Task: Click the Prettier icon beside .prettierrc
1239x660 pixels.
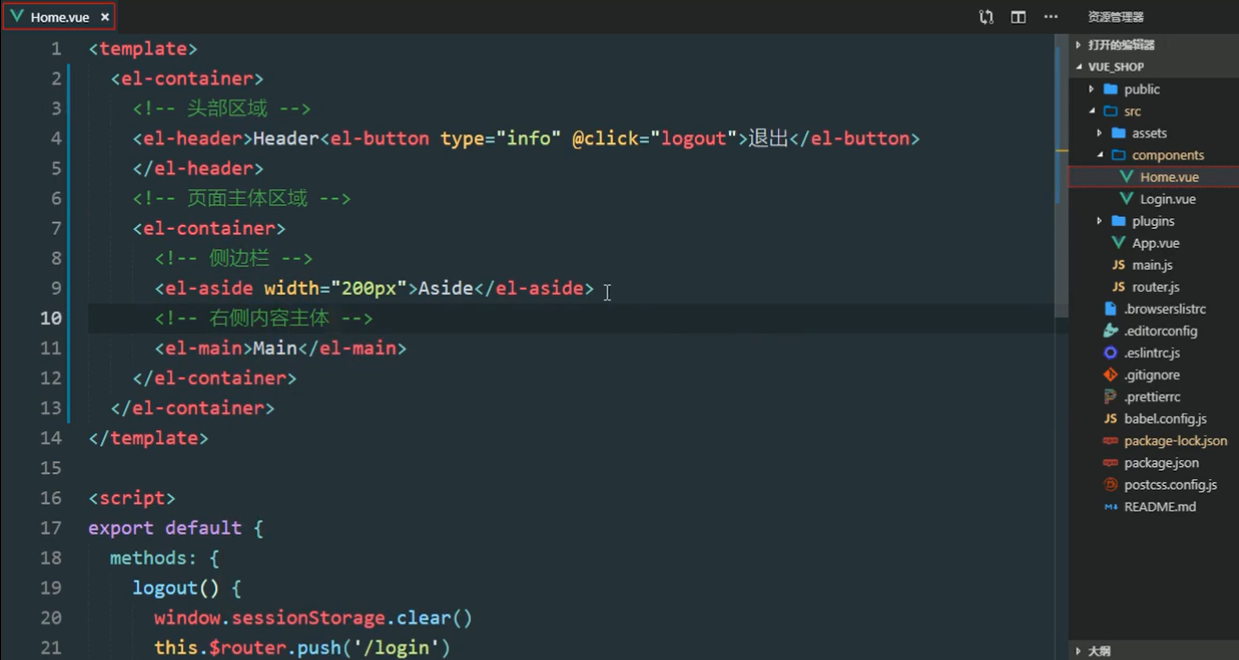Action: click(x=1110, y=397)
